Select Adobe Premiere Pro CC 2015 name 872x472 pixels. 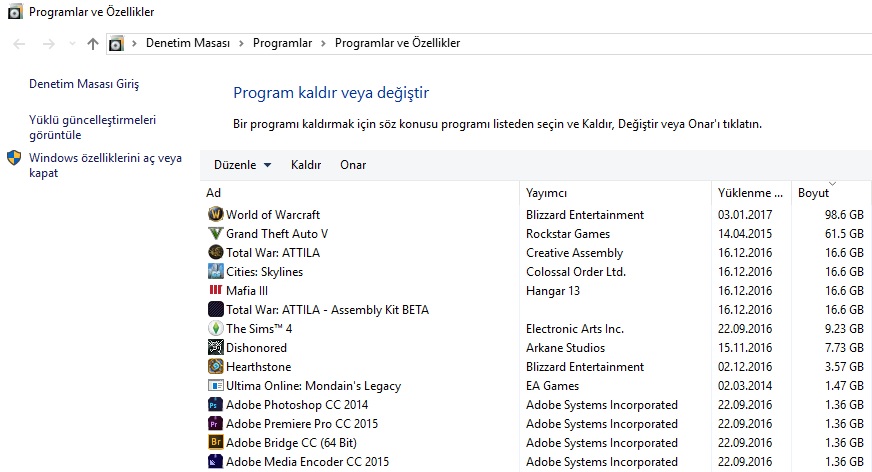(x=302, y=424)
